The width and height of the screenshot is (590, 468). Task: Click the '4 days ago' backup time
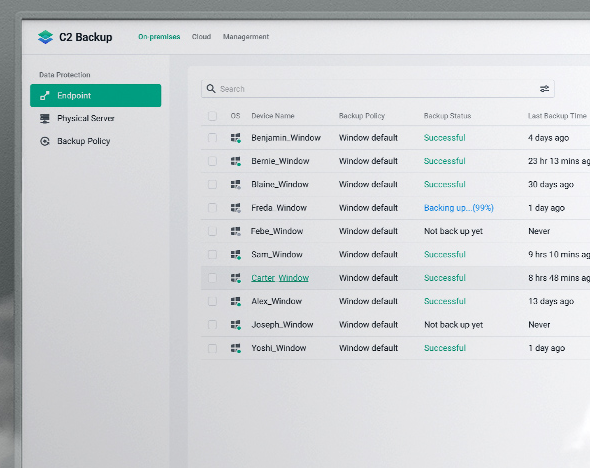coord(548,138)
